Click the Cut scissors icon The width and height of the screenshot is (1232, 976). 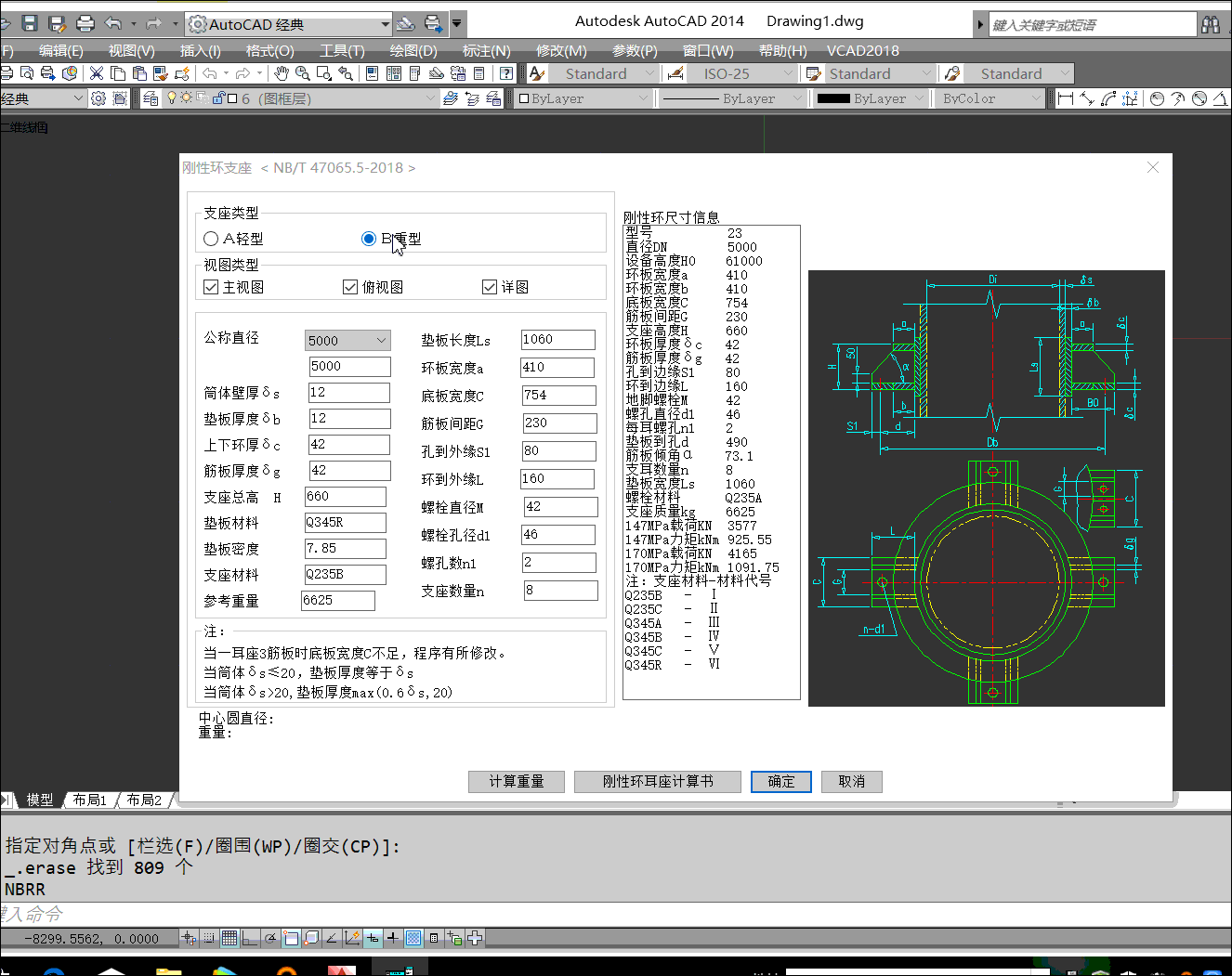[96, 73]
